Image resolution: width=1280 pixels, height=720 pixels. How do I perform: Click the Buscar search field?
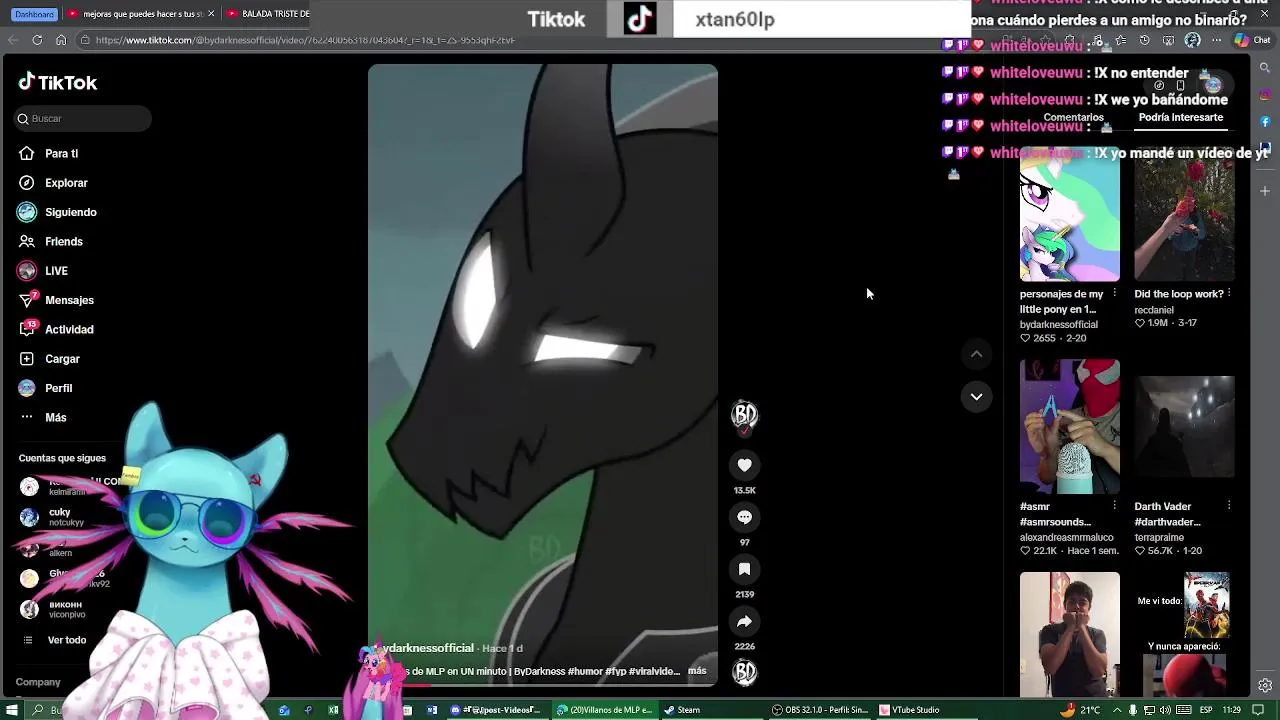point(81,118)
